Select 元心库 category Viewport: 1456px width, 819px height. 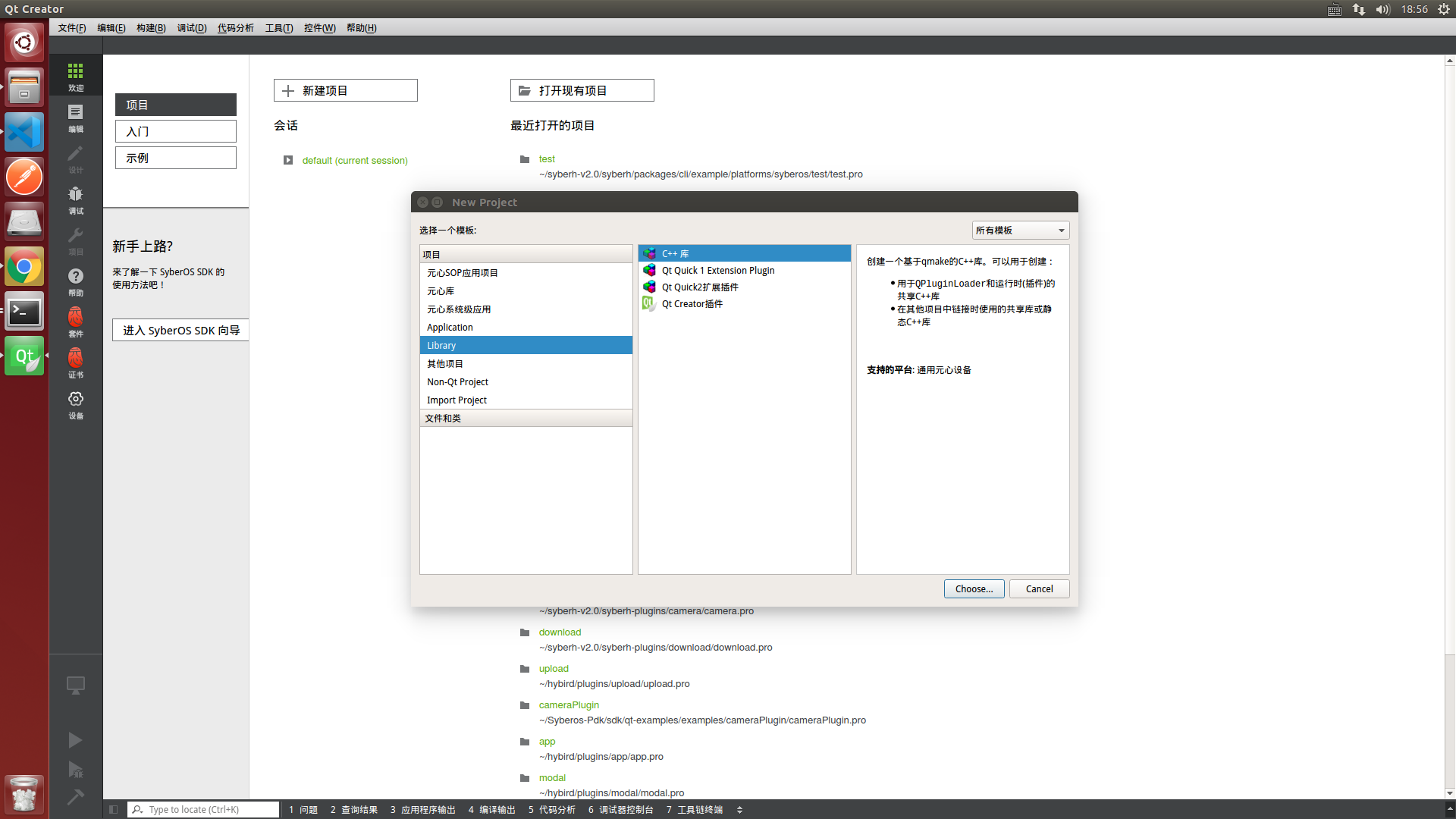point(526,290)
